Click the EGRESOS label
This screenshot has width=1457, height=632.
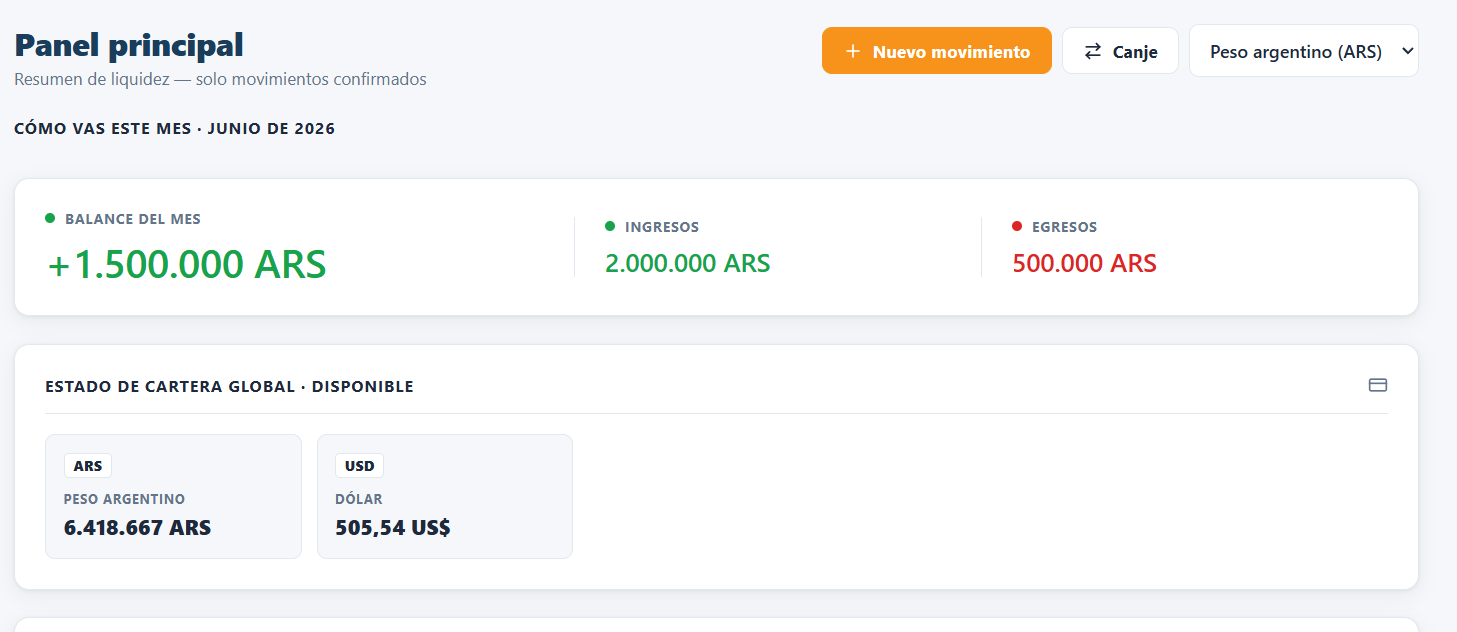(x=1064, y=227)
